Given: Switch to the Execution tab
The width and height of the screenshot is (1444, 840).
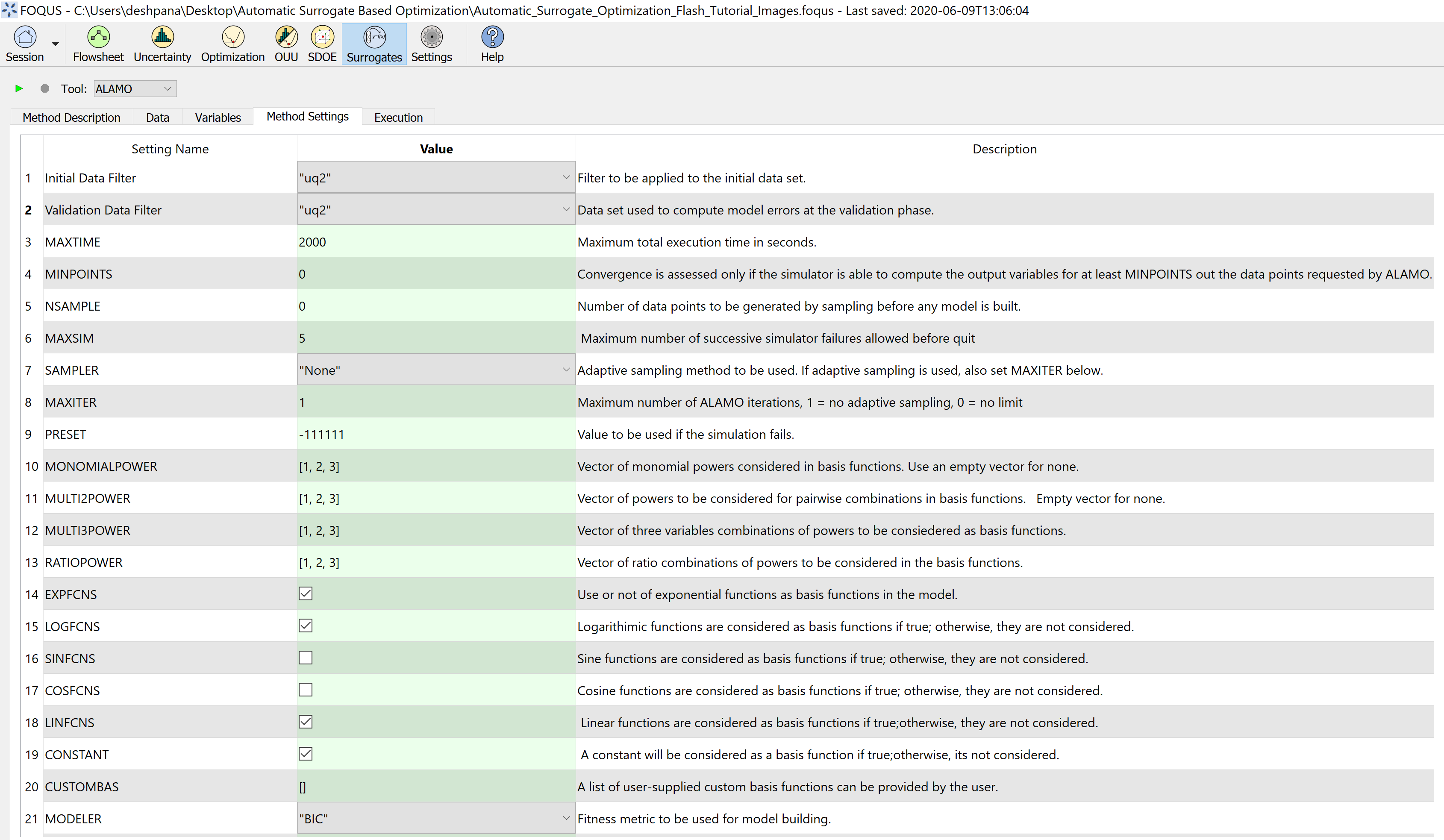Looking at the screenshot, I should click(398, 117).
